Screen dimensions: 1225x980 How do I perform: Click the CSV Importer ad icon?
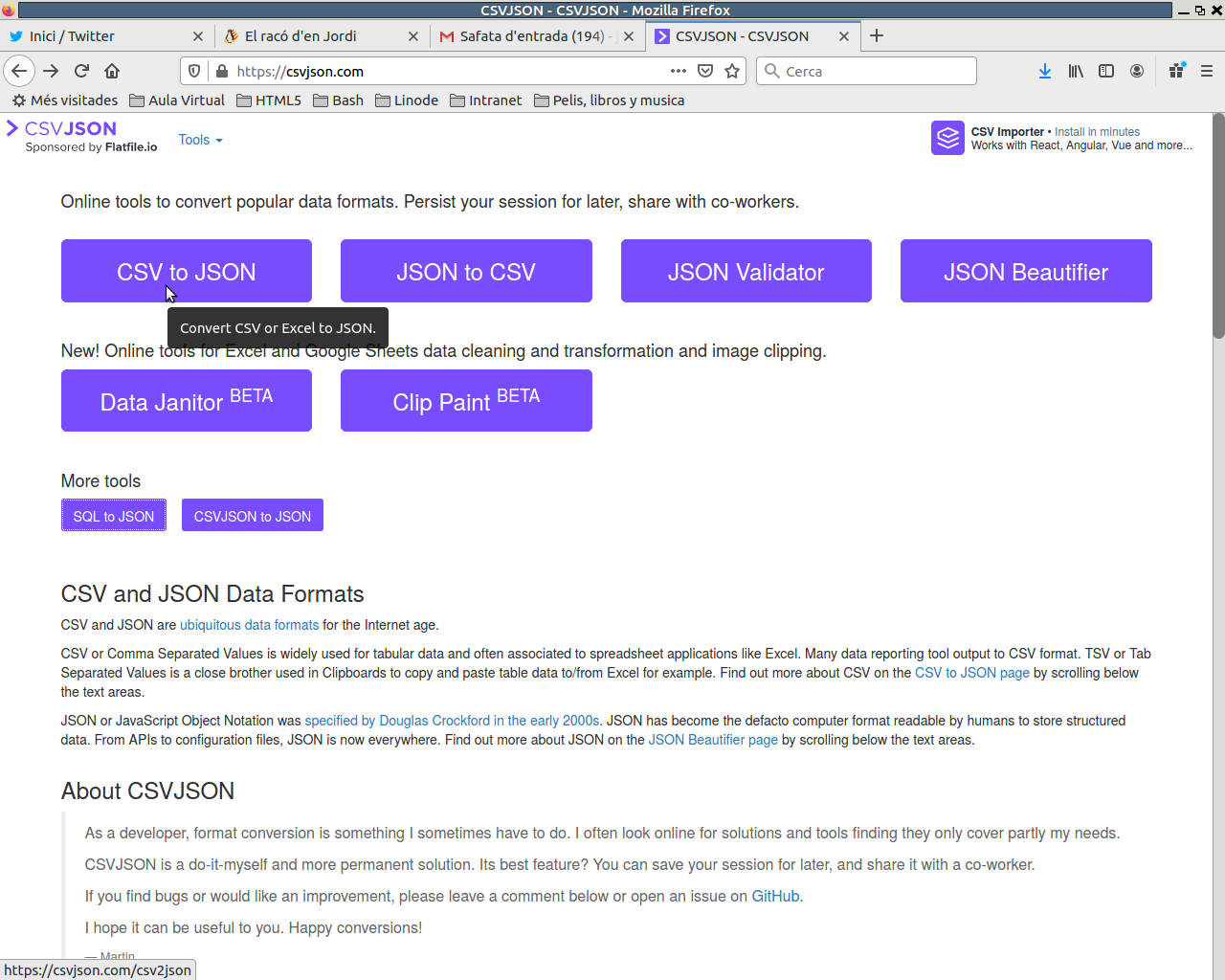(x=947, y=138)
